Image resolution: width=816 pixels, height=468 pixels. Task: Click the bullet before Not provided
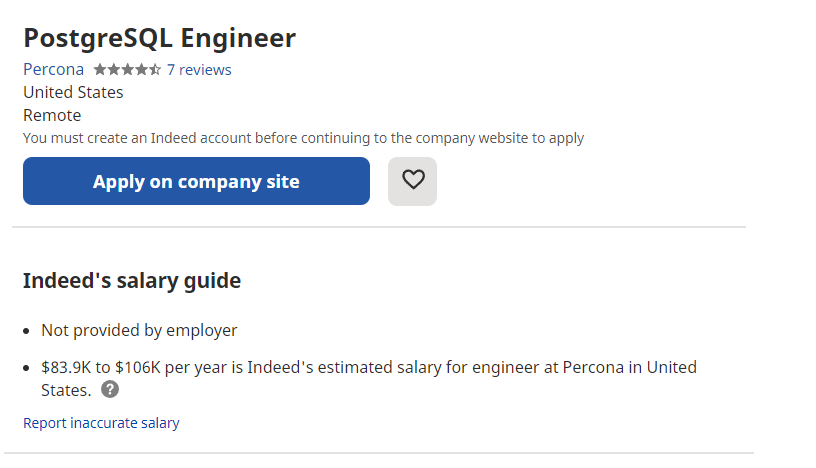(x=27, y=331)
